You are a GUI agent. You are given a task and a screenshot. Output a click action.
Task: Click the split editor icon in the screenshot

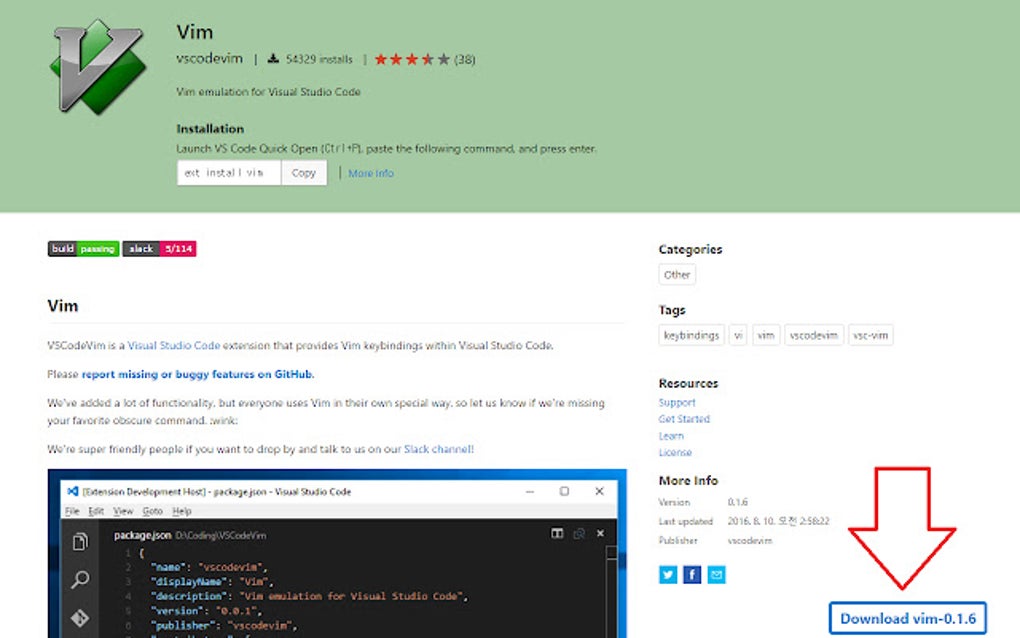(557, 533)
